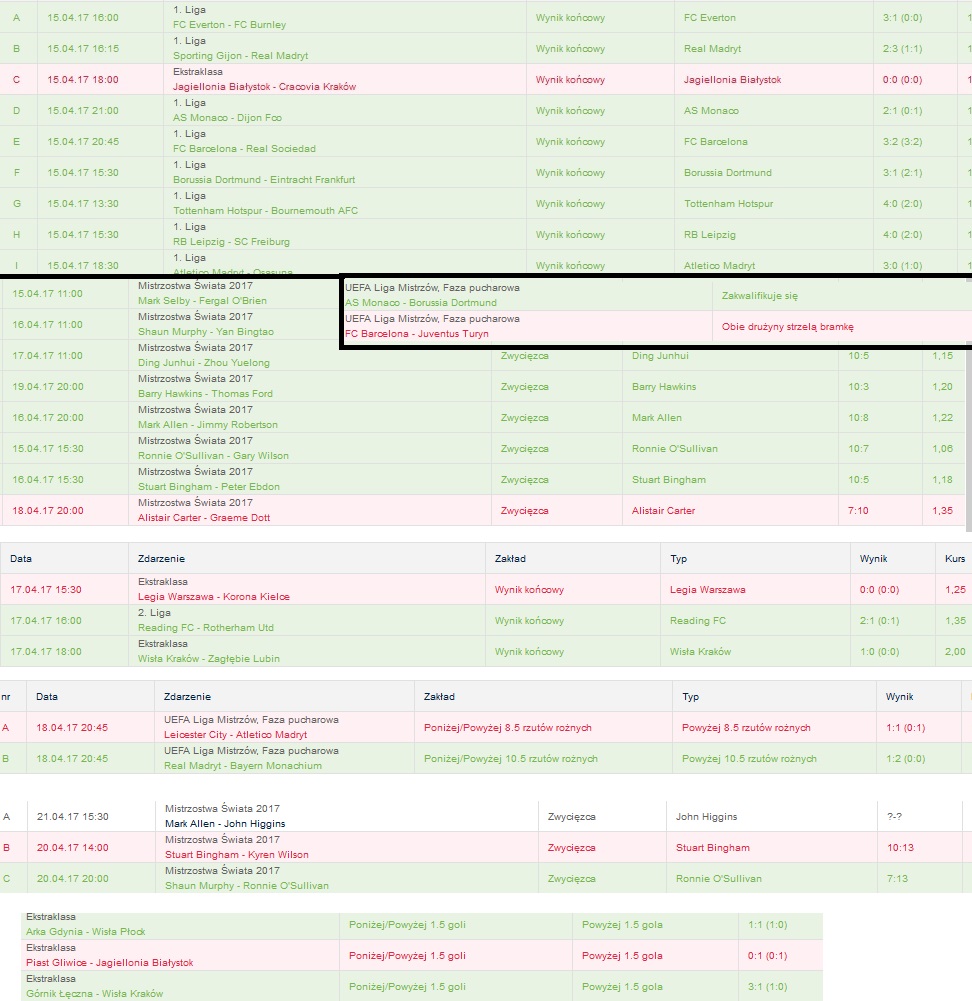Select Mark Allen - Jimmy Robertson event
Screen dimensions: 972x1001
(207, 425)
